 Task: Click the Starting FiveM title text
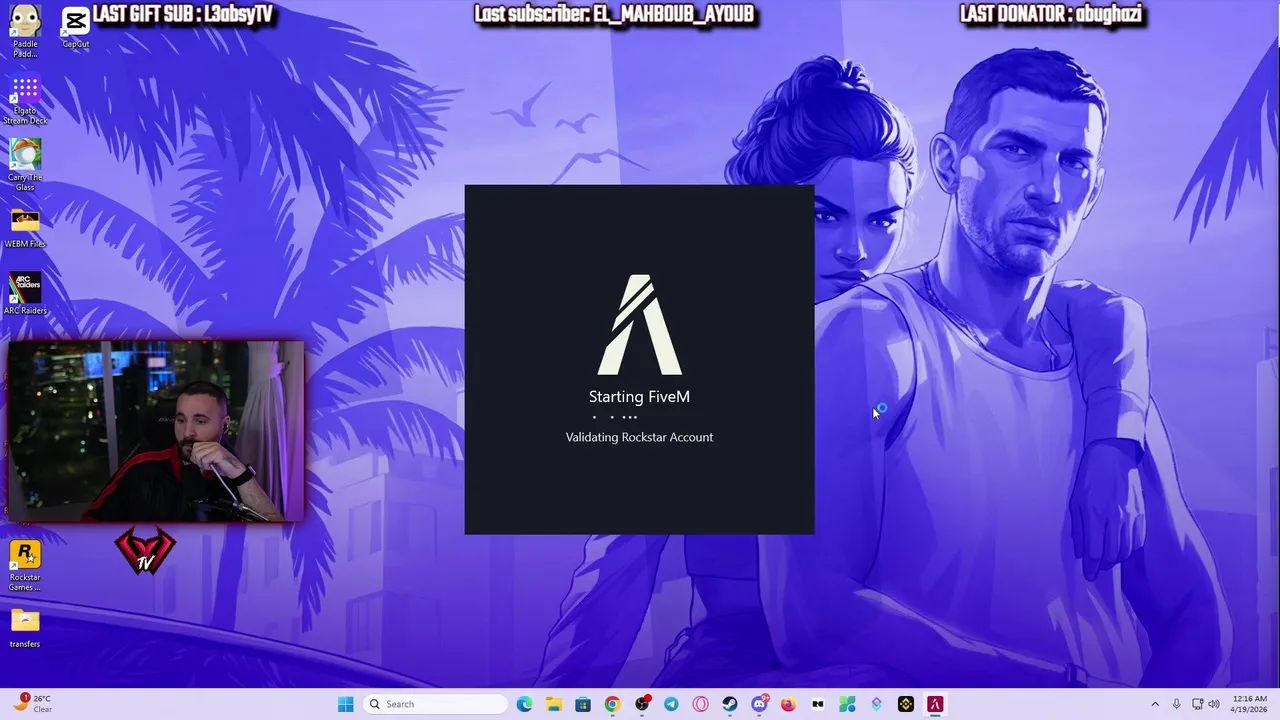click(639, 397)
